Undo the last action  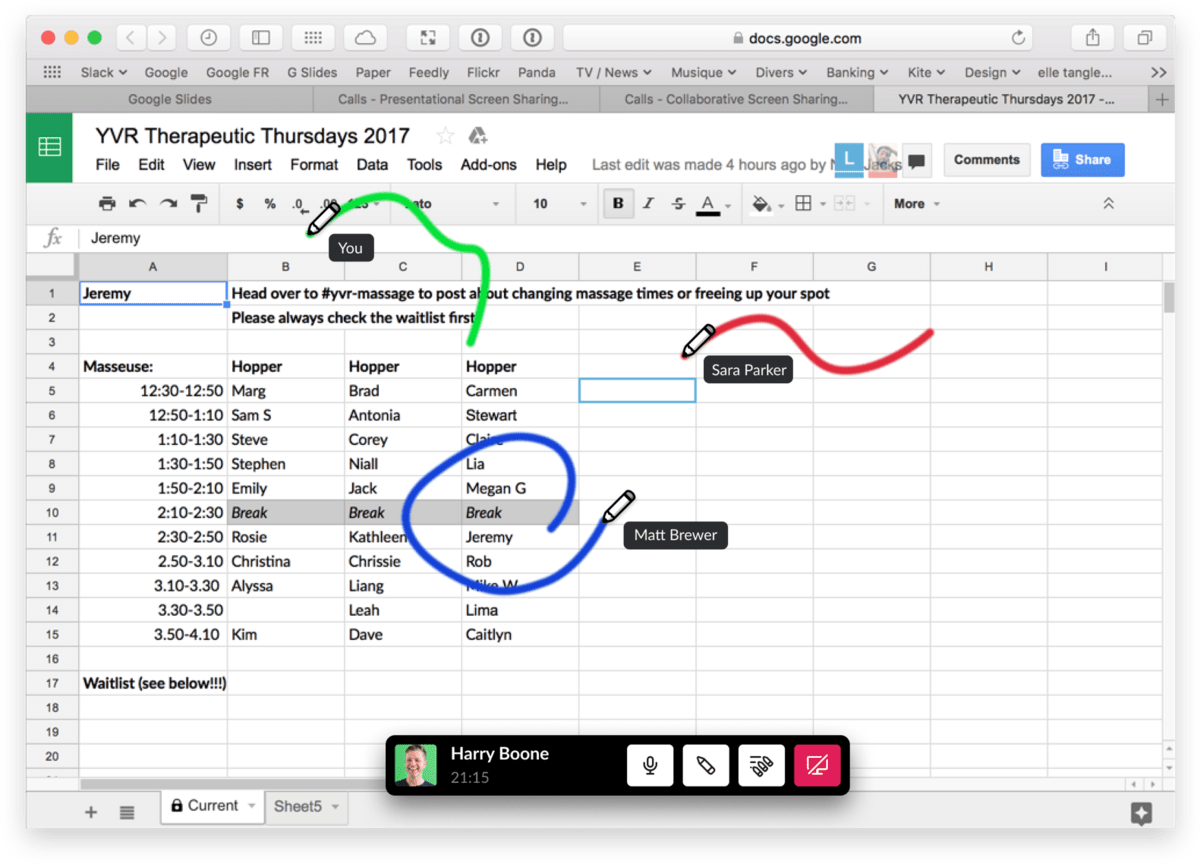click(138, 204)
